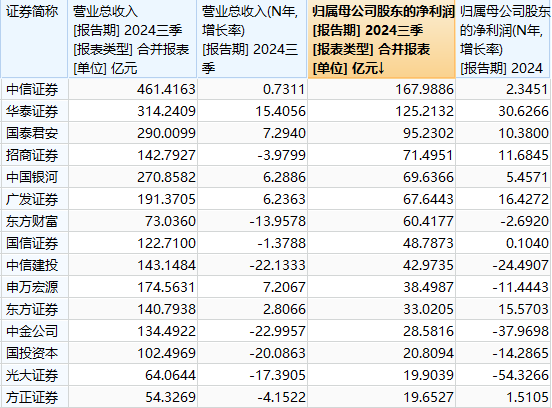Image resolution: width=552 pixels, height=408 pixels.
Task: Click the 营业总收入(N年,增长率) column header
Action: point(252,39)
